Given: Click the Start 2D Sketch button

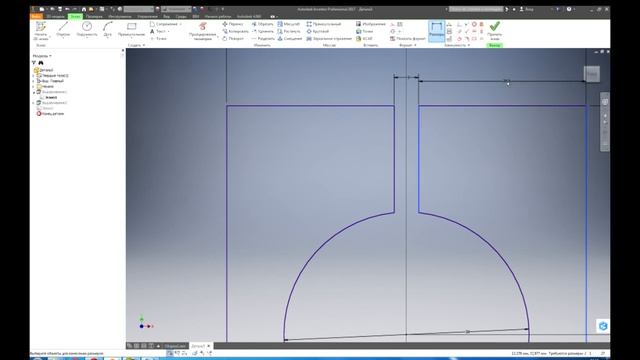Looking at the screenshot, I should tap(40, 31).
